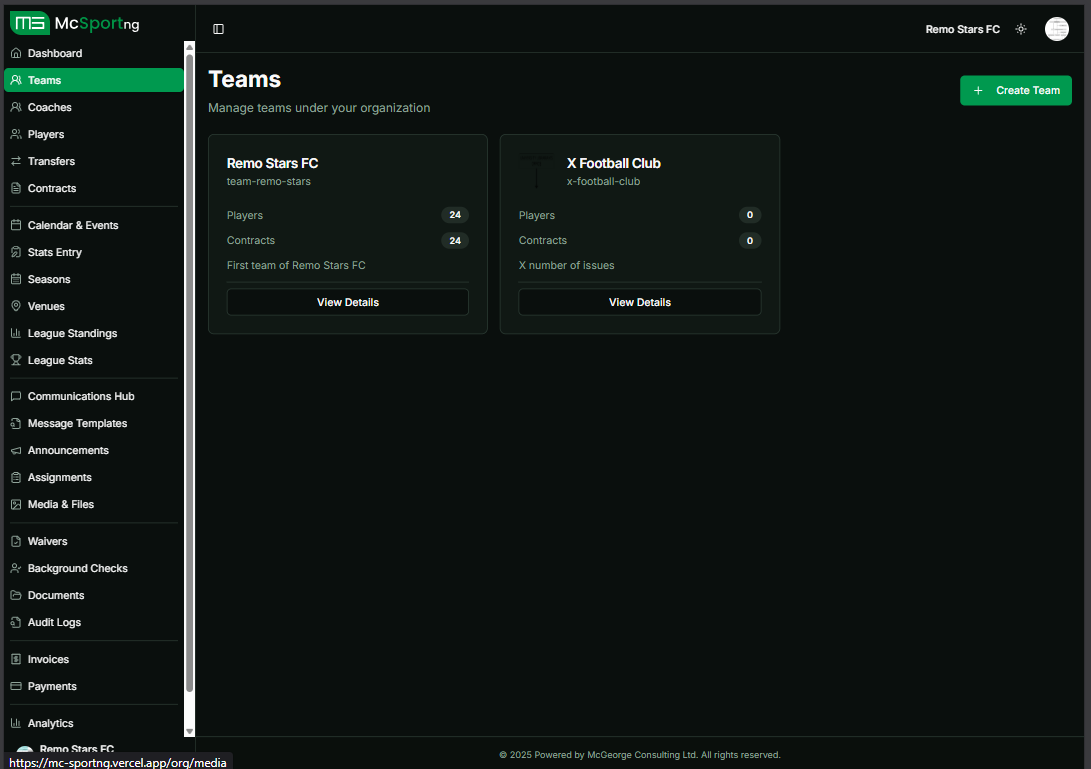Click the Audit Logs icon

pos(16,622)
